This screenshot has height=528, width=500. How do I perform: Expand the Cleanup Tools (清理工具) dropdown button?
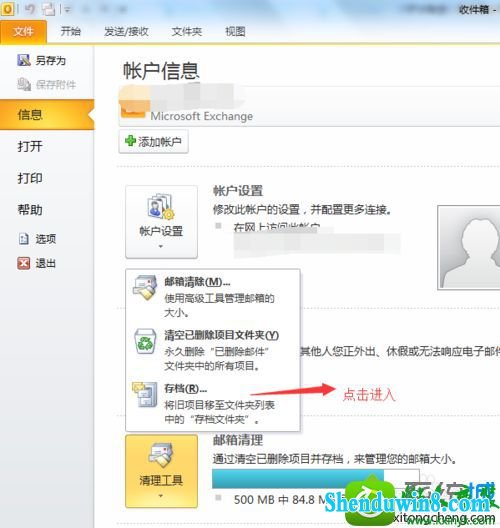[161, 471]
